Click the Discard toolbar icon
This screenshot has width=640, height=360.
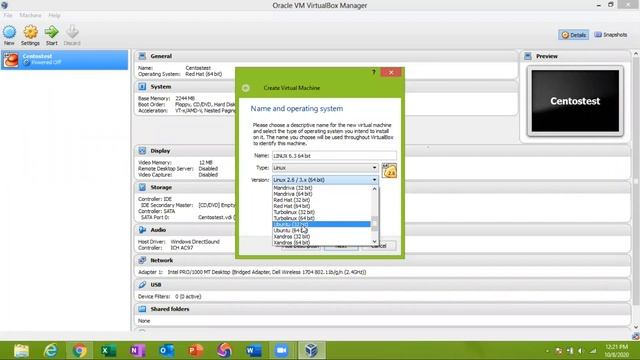tap(72, 32)
